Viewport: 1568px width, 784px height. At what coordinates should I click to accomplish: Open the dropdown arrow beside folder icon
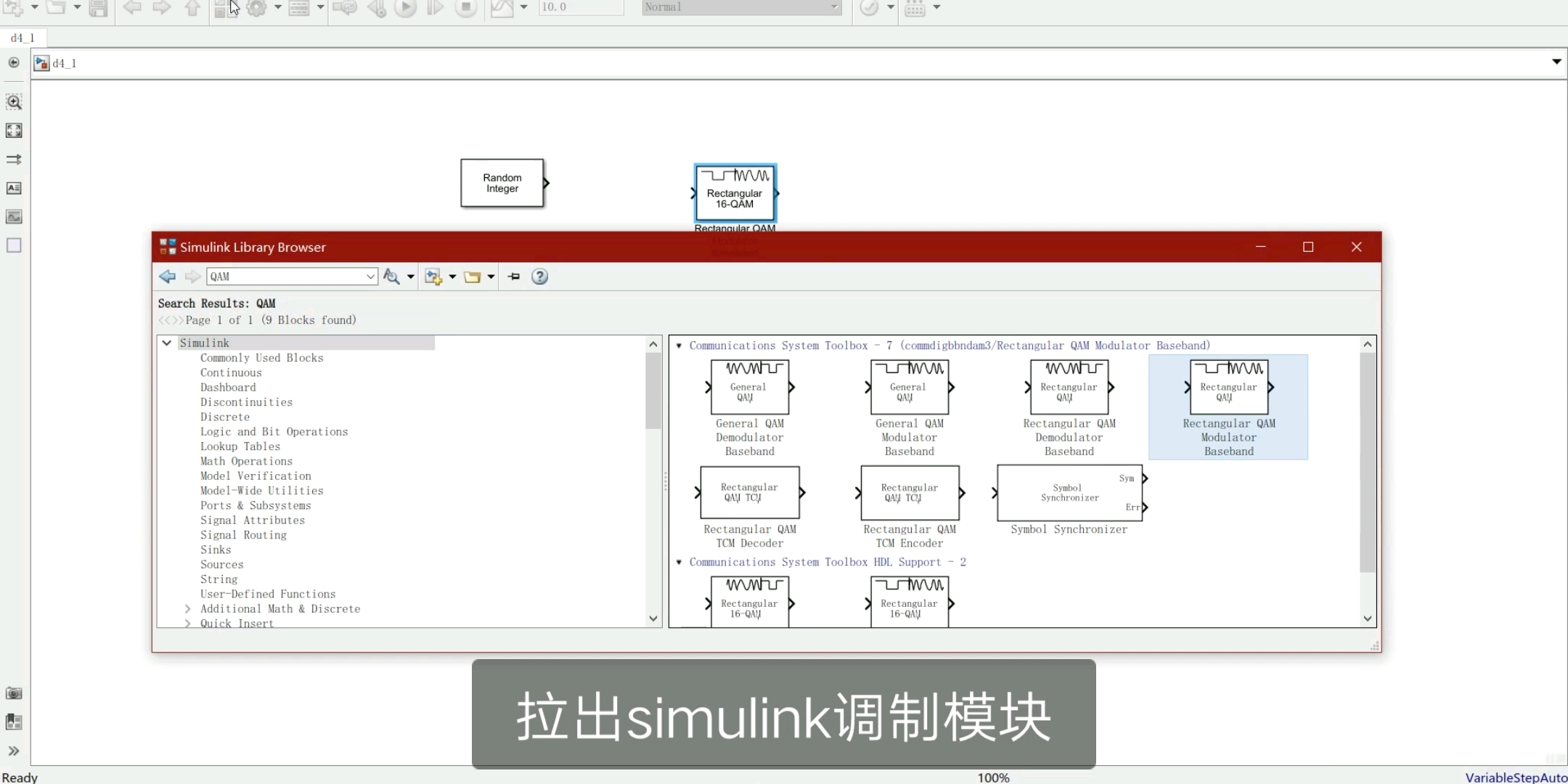click(x=491, y=277)
